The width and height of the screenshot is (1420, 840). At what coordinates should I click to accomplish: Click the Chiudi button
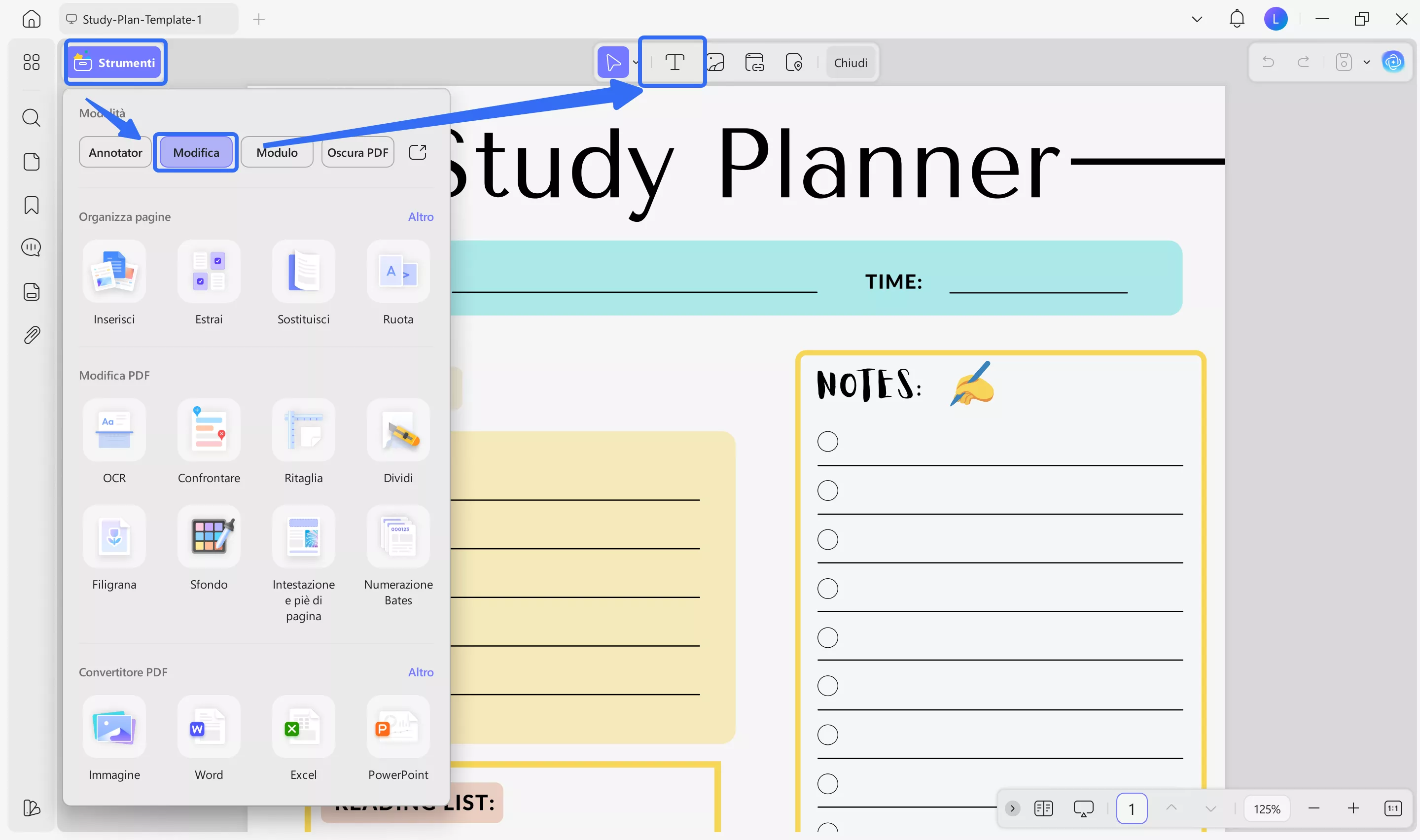851,62
